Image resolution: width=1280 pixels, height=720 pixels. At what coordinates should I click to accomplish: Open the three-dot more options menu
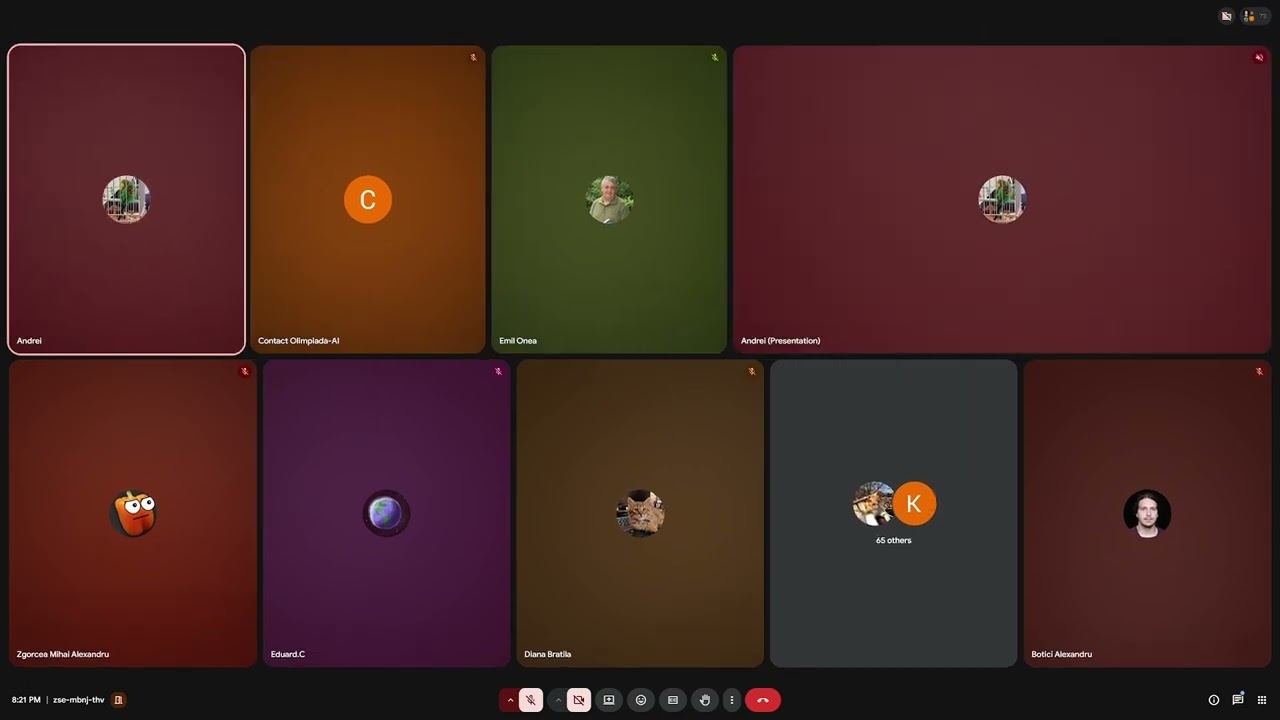732,700
